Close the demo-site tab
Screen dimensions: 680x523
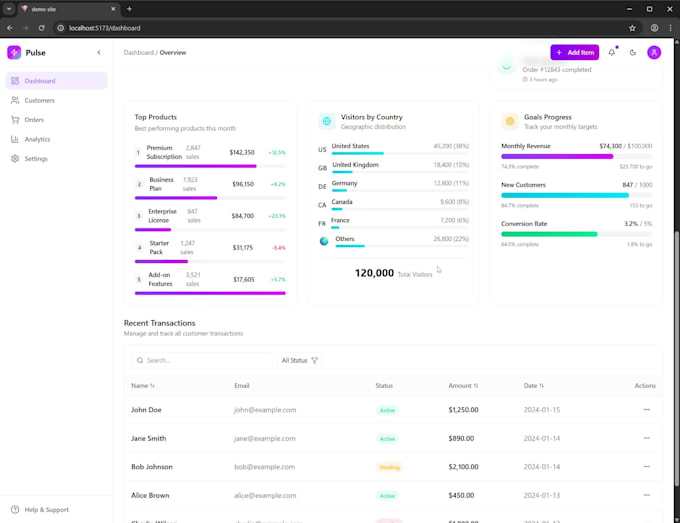(x=113, y=9)
